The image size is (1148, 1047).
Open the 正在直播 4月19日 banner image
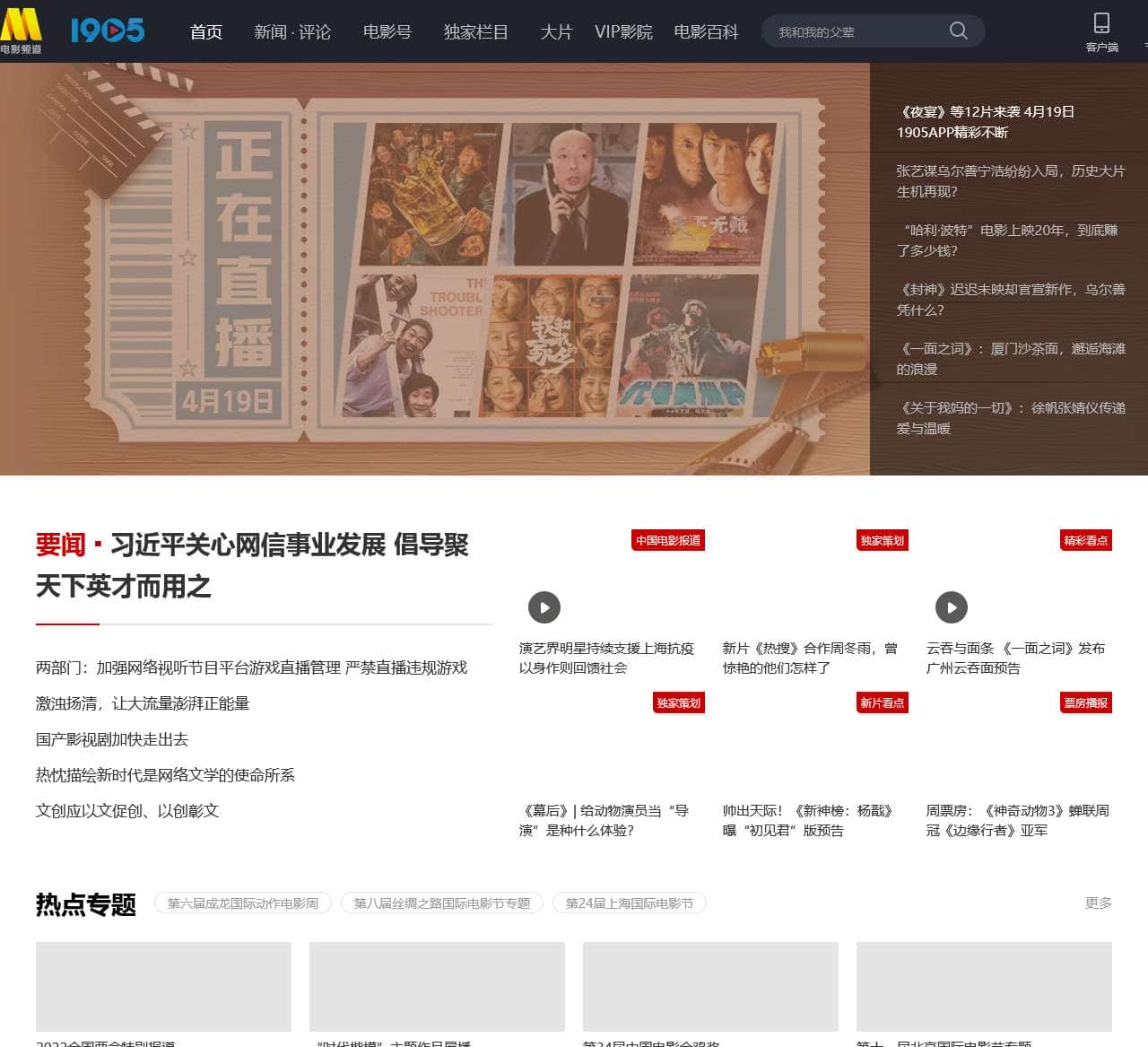click(x=435, y=269)
